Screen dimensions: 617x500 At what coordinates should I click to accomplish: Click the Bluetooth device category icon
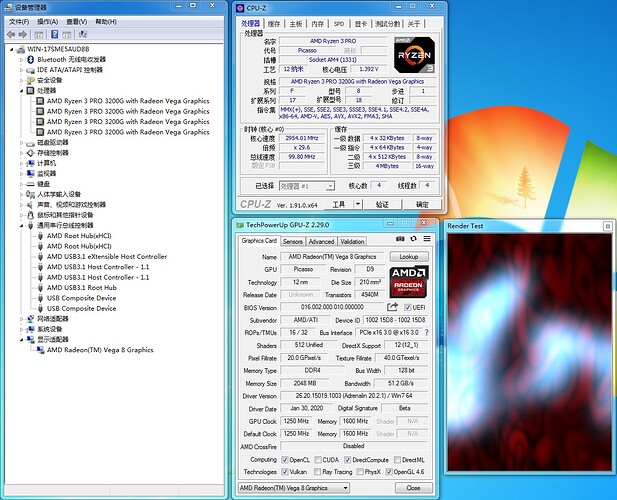[31, 59]
